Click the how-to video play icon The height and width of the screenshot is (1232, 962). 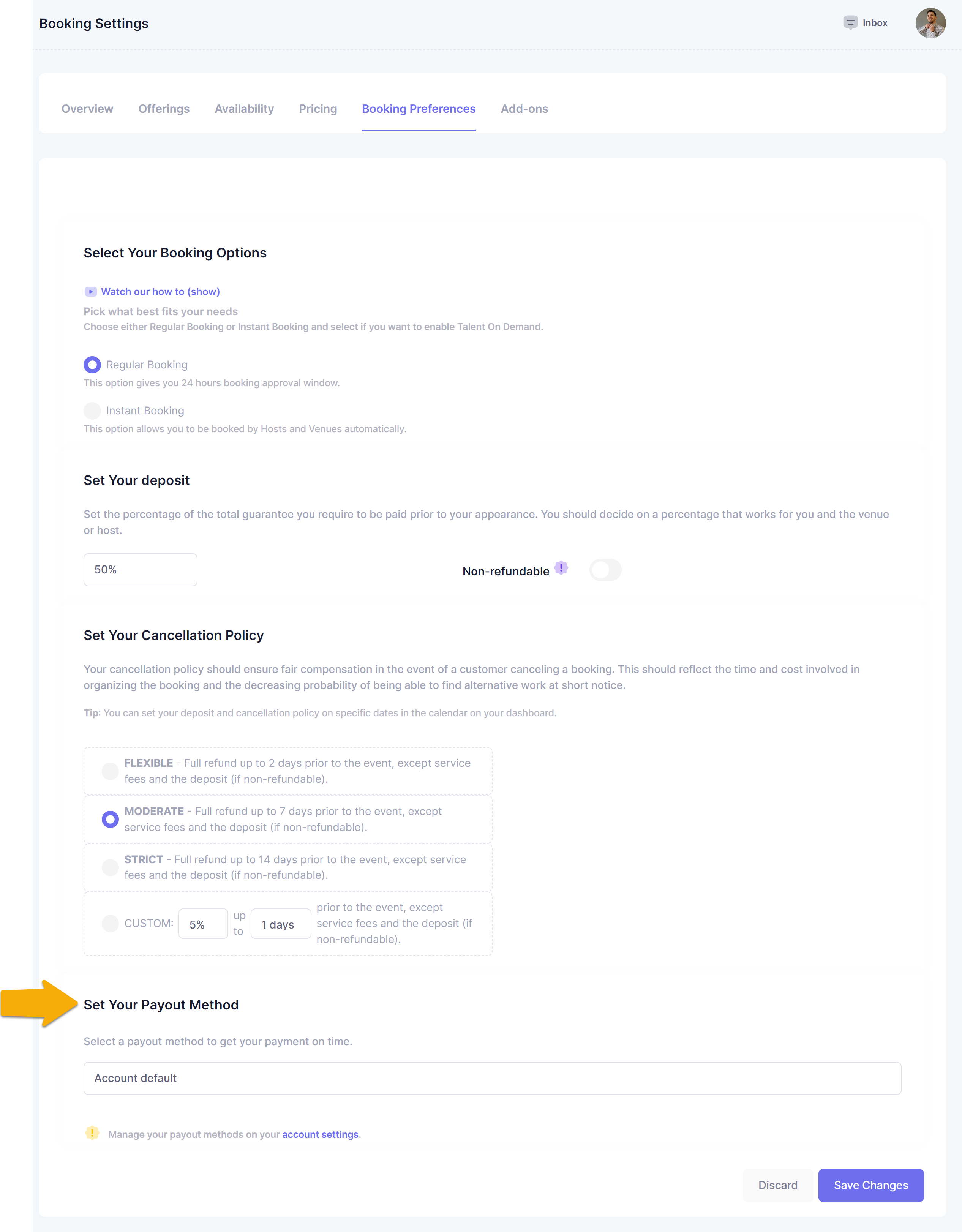coord(90,292)
